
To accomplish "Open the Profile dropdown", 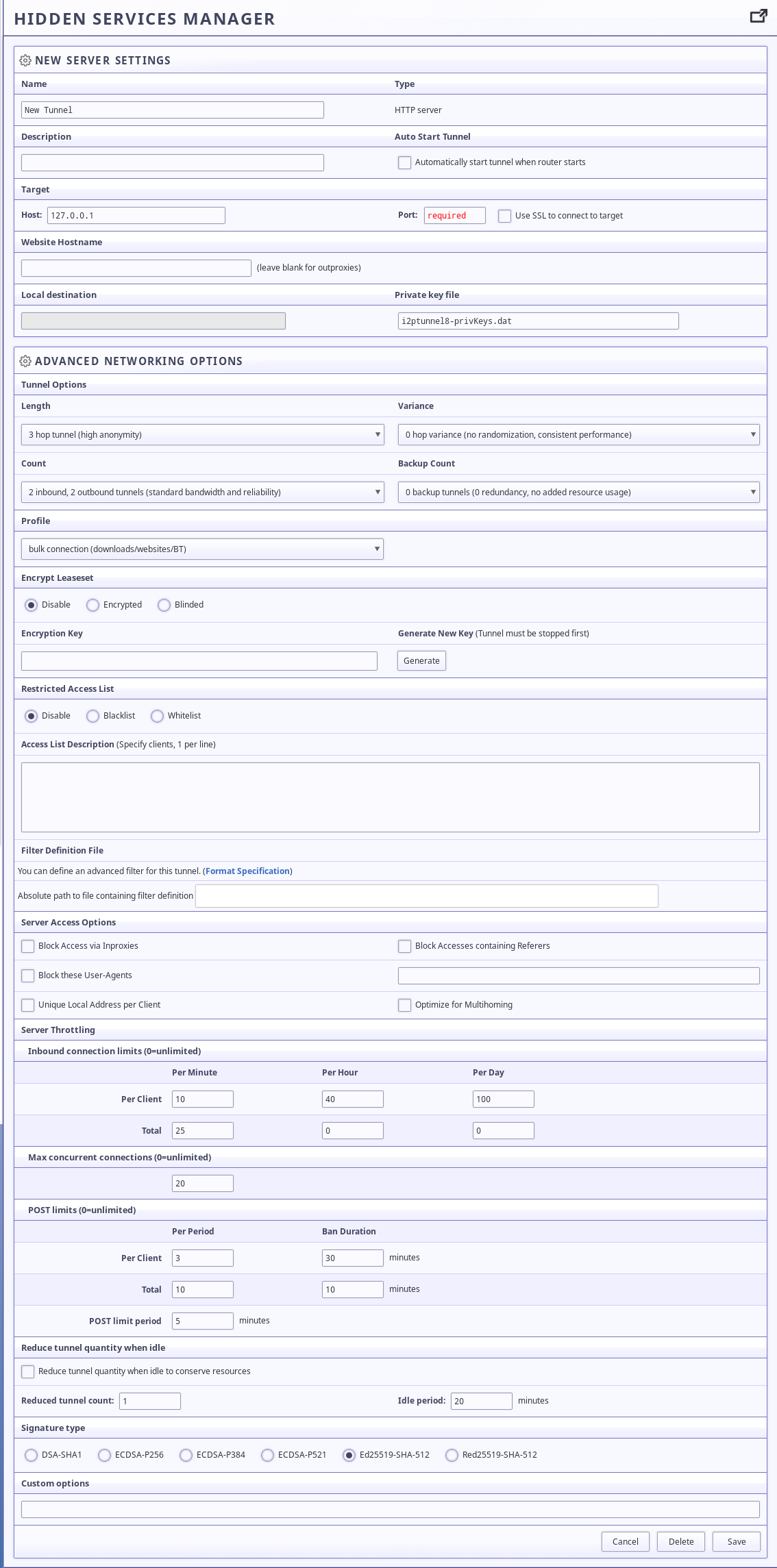I will coord(202,549).
